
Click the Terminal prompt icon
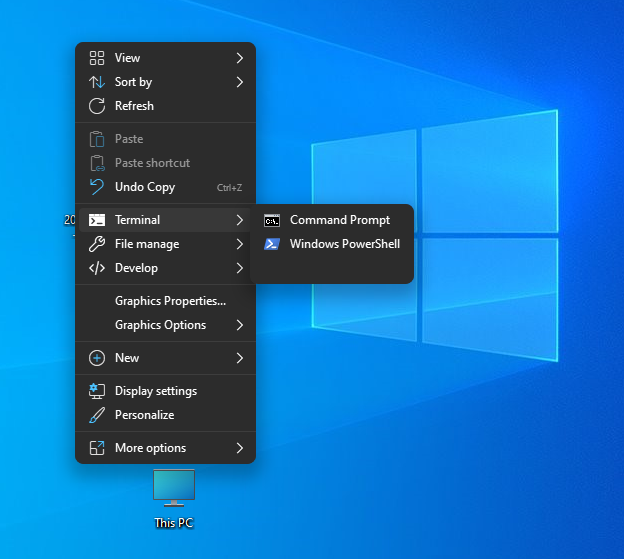97,220
